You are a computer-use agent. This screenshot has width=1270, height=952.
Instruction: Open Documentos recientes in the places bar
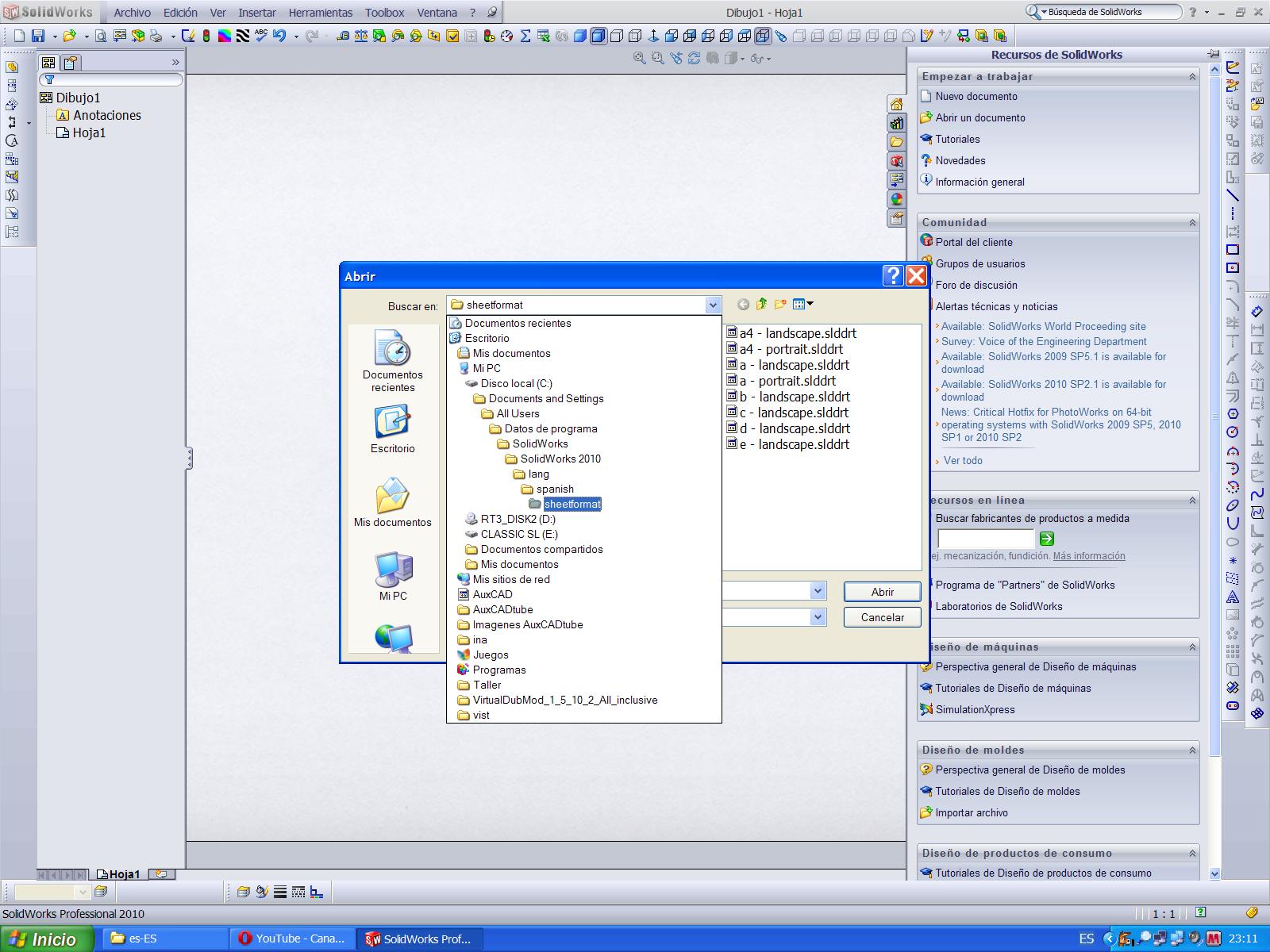[x=393, y=361]
